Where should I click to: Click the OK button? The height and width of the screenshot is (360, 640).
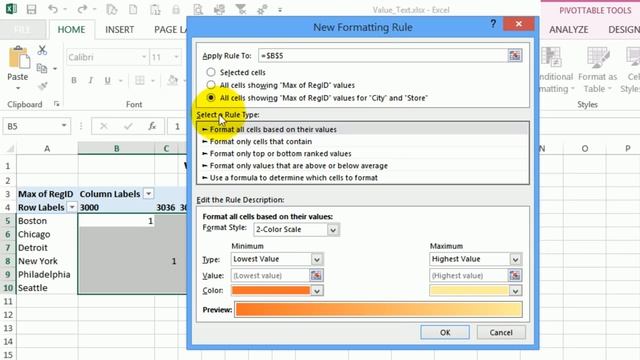(445, 332)
